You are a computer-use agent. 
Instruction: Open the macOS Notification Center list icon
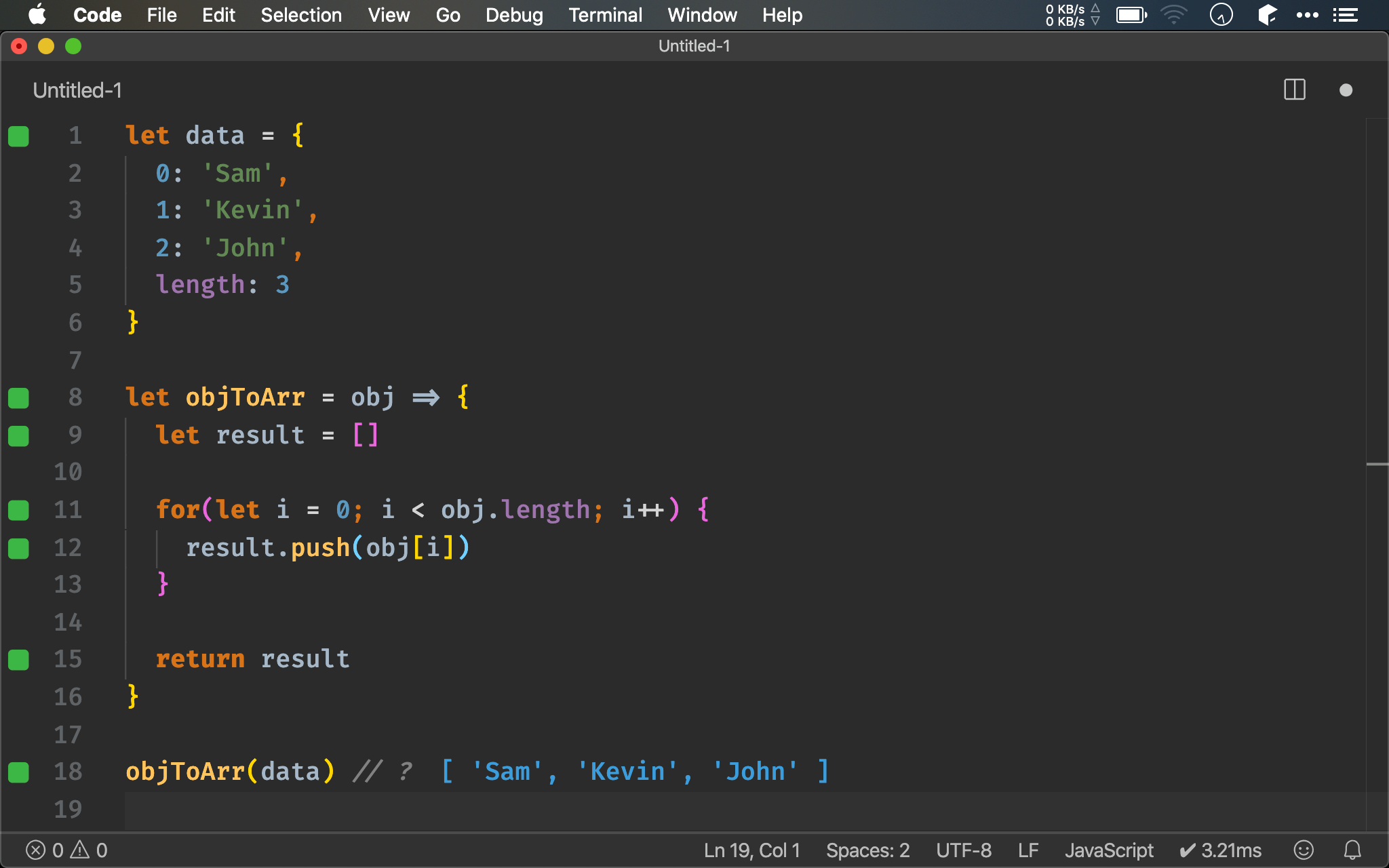[x=1346, y=15]
